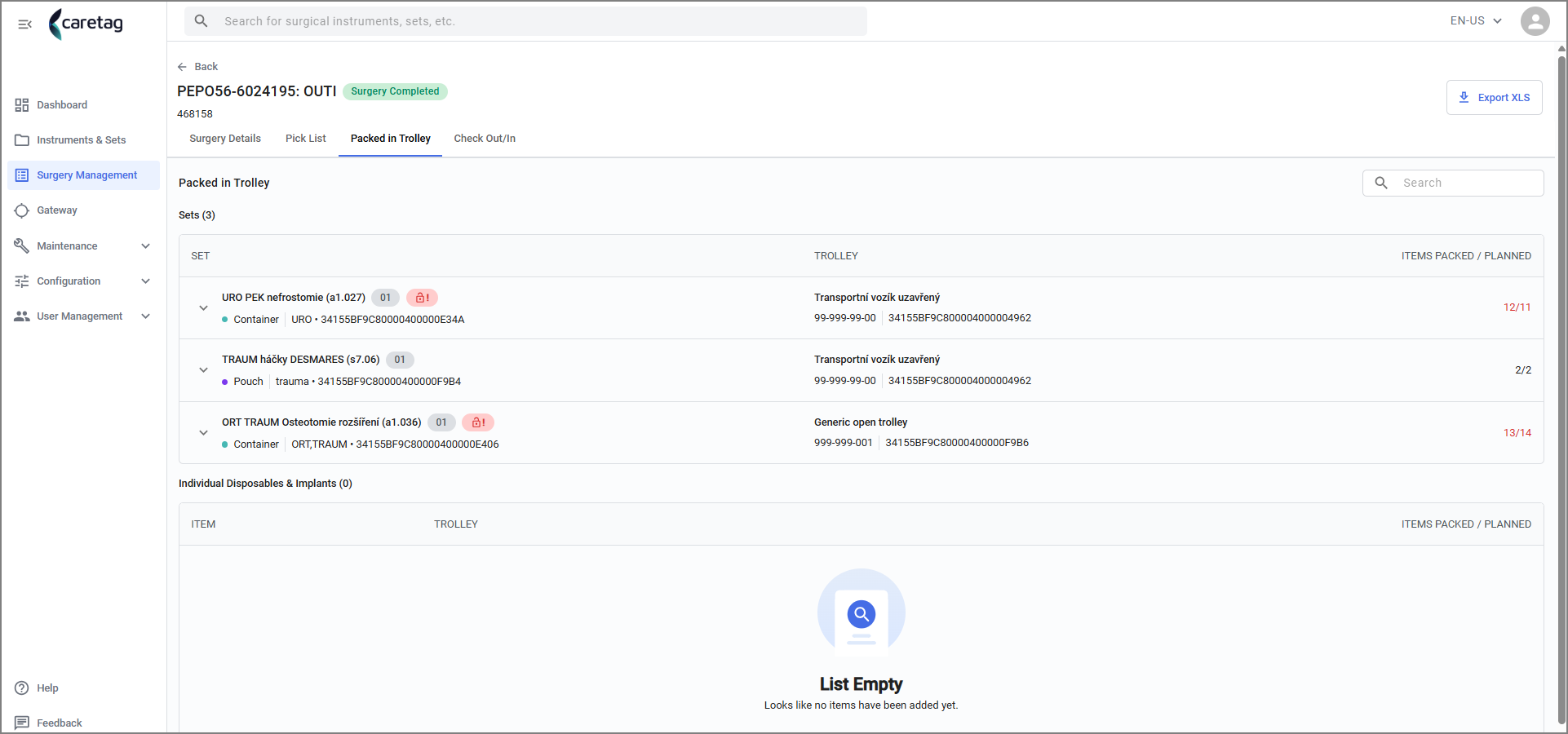Click the SET column header

pyautogui.click(x=201, y=256)
